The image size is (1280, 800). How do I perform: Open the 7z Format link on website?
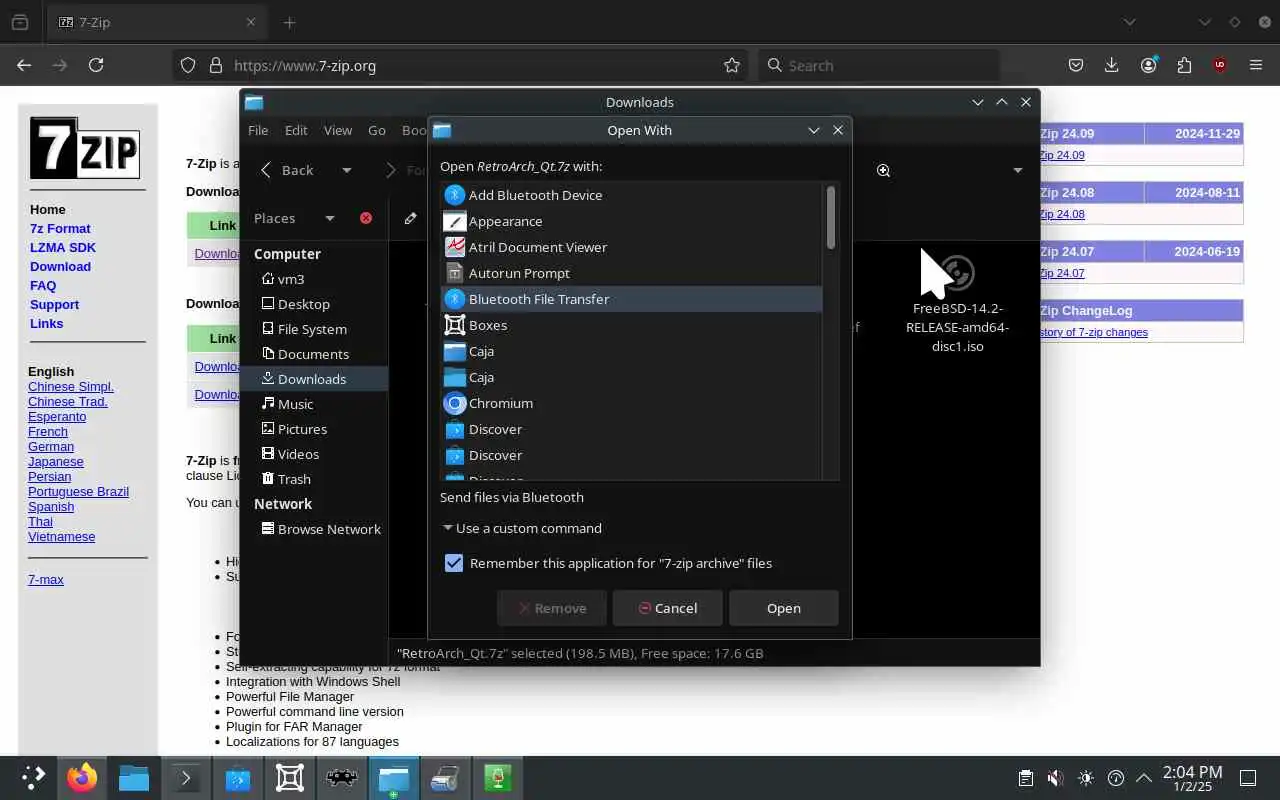tap(60, 228)
